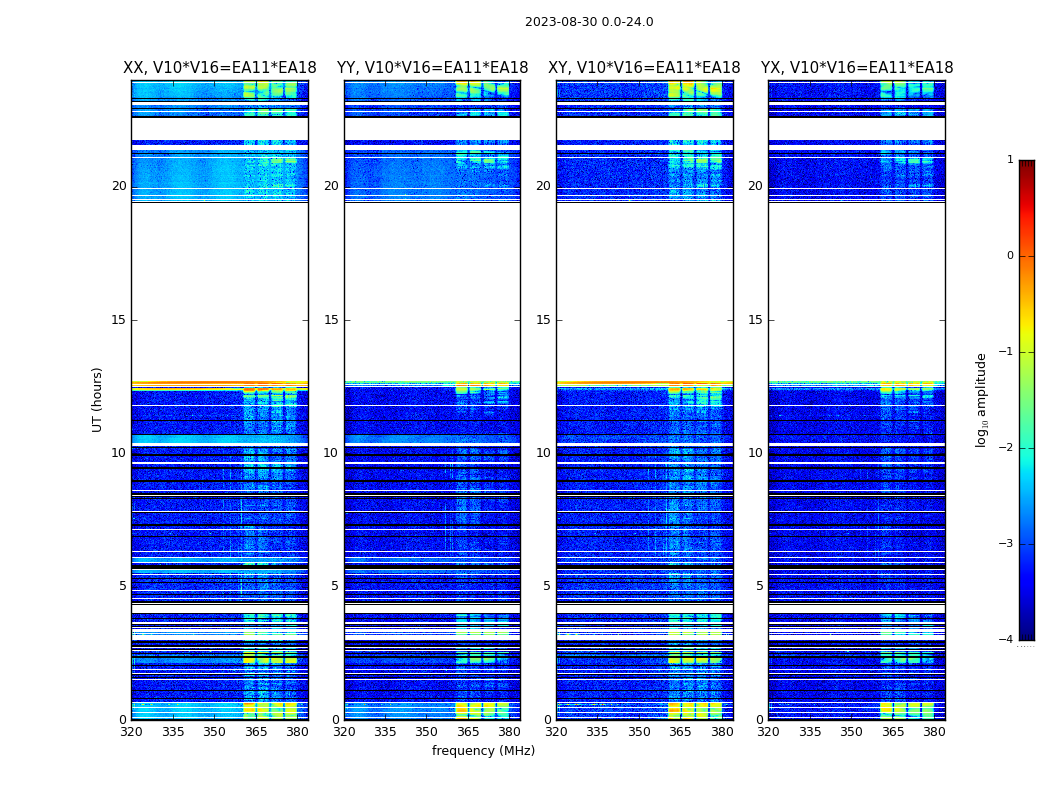Click the date title 2023-08-30 0.0-24.0
This screenshot has width=1050, height=800.
point(589,22)
